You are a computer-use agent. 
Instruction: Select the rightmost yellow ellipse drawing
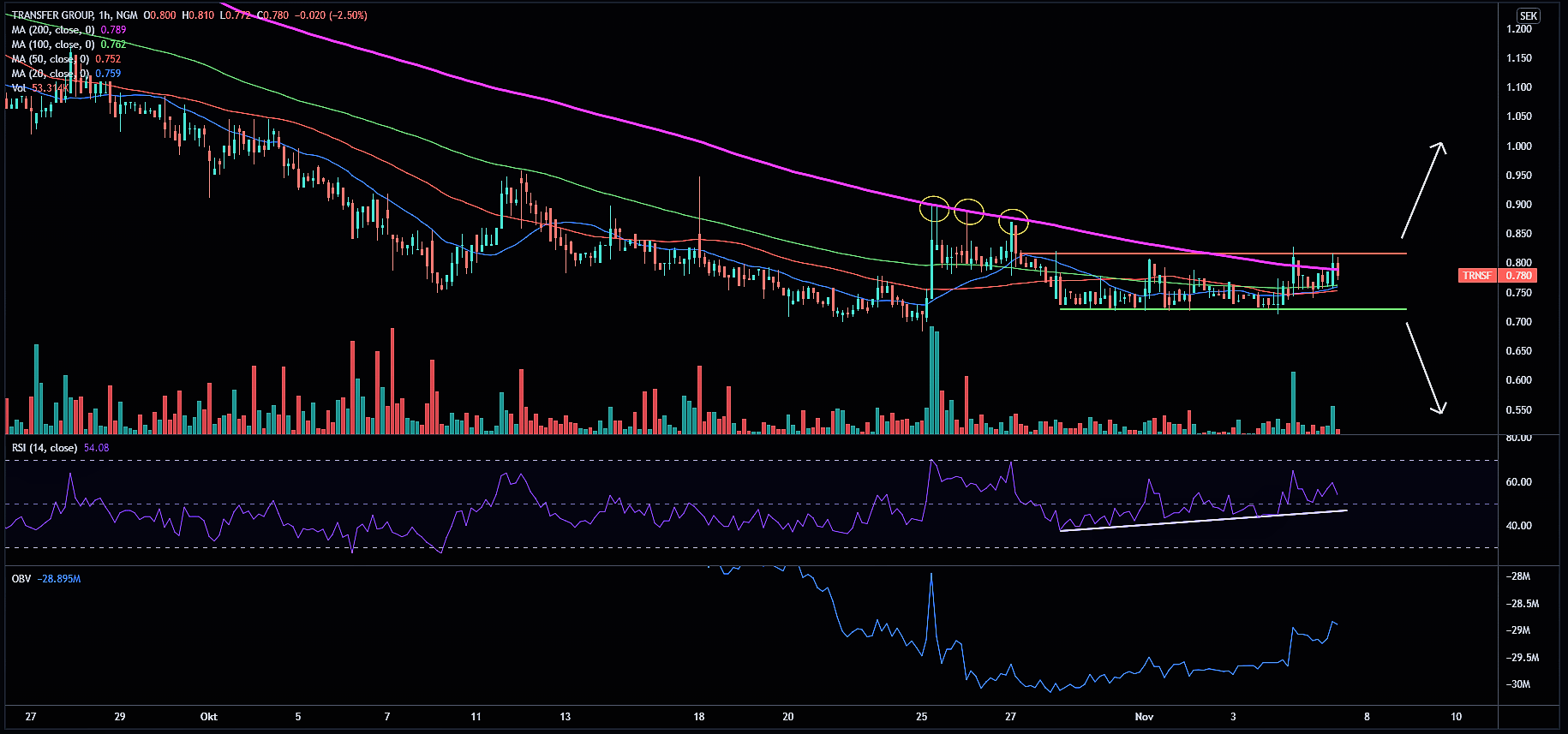coord(1014,220)
